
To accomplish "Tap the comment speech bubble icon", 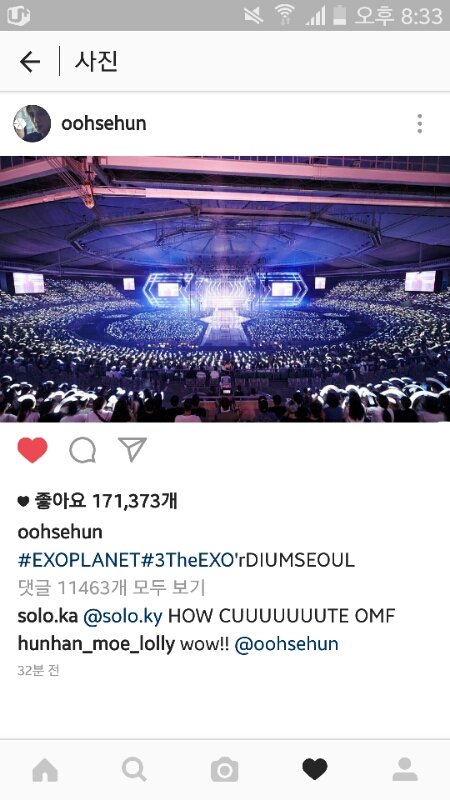I will coord(83,451).
